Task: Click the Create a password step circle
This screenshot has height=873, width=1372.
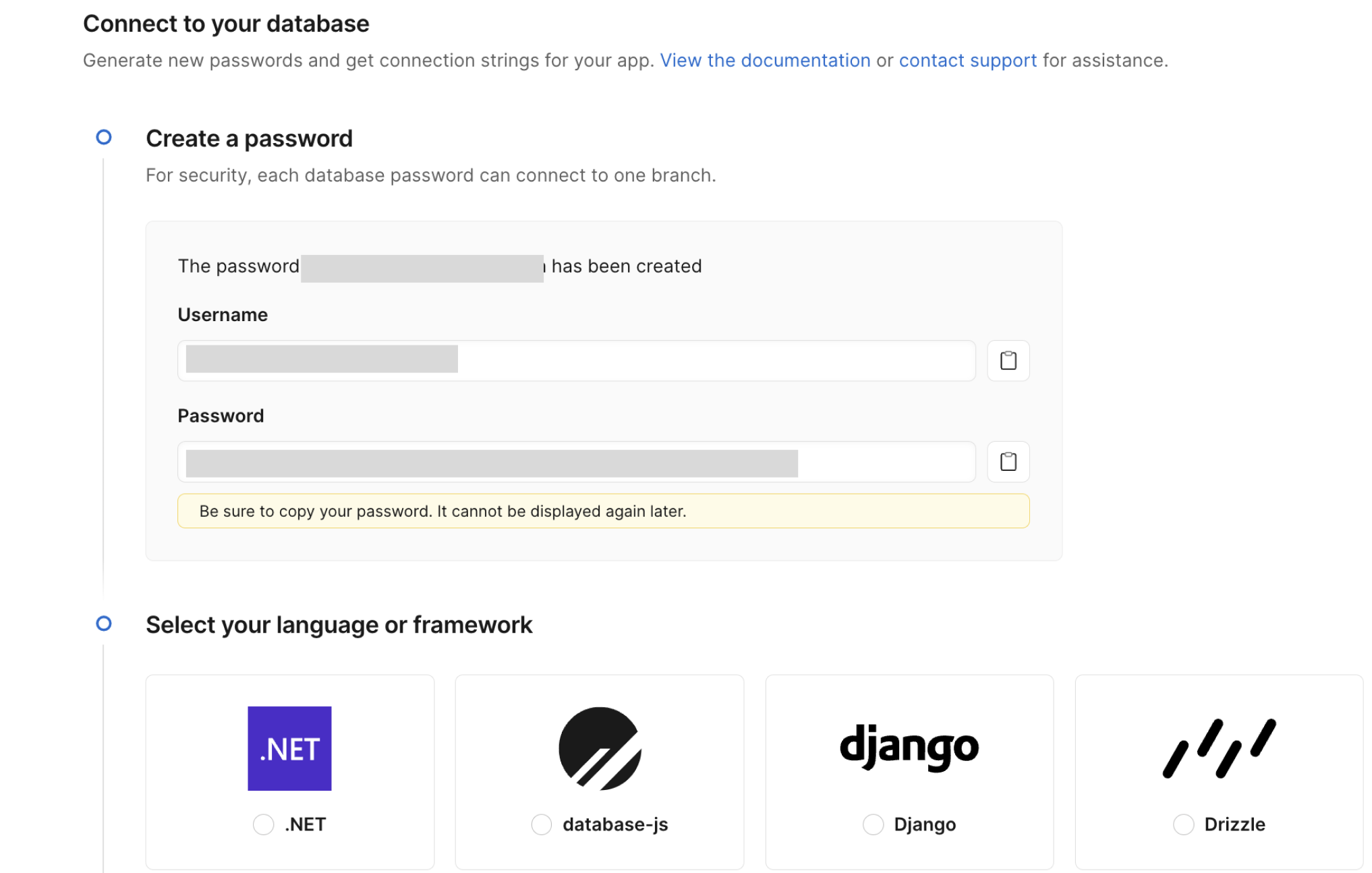Action: click(x=104, y=138)
